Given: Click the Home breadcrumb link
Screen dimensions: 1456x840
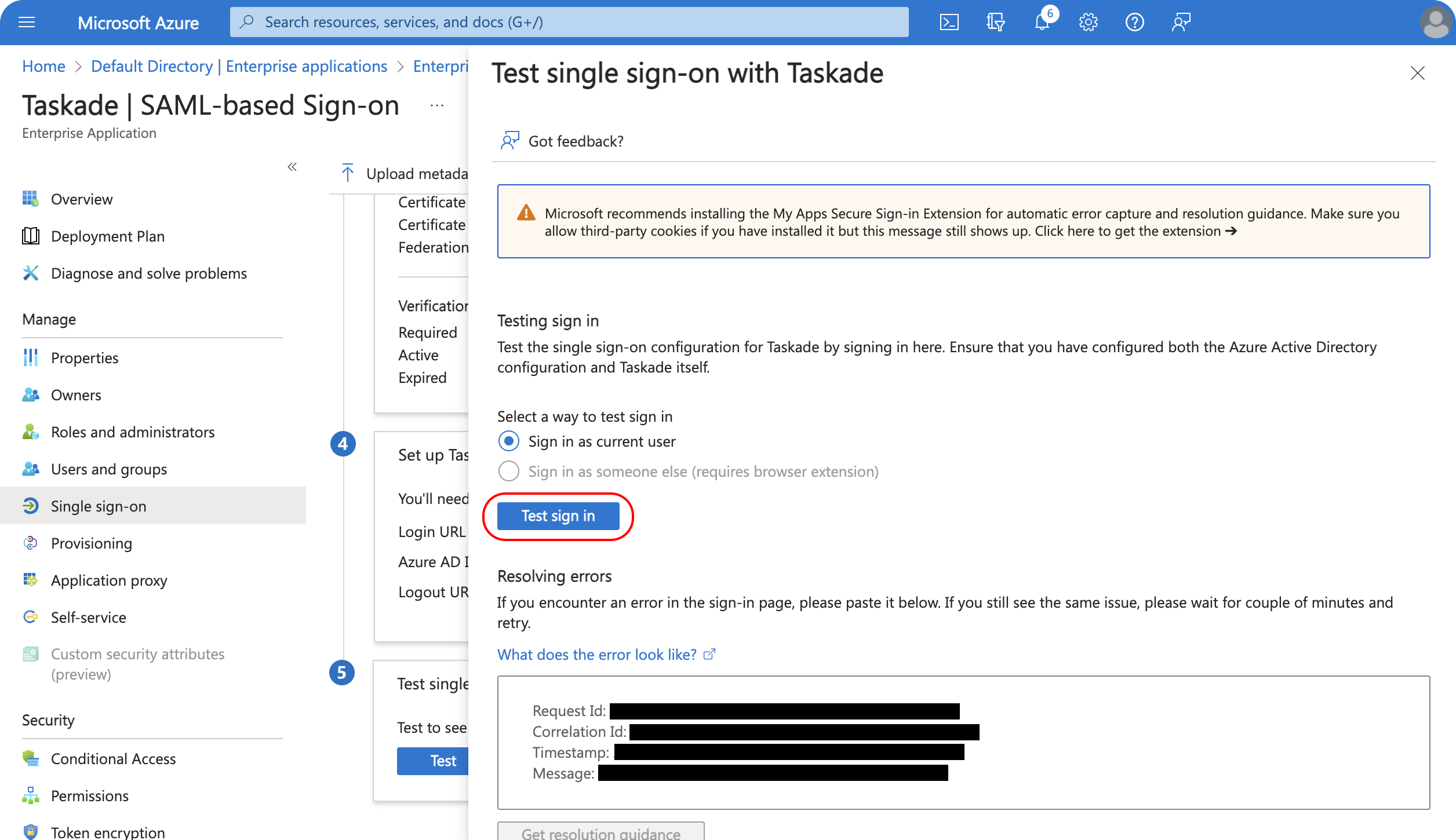Looking at the screenshot, I should tap(43, 67).
